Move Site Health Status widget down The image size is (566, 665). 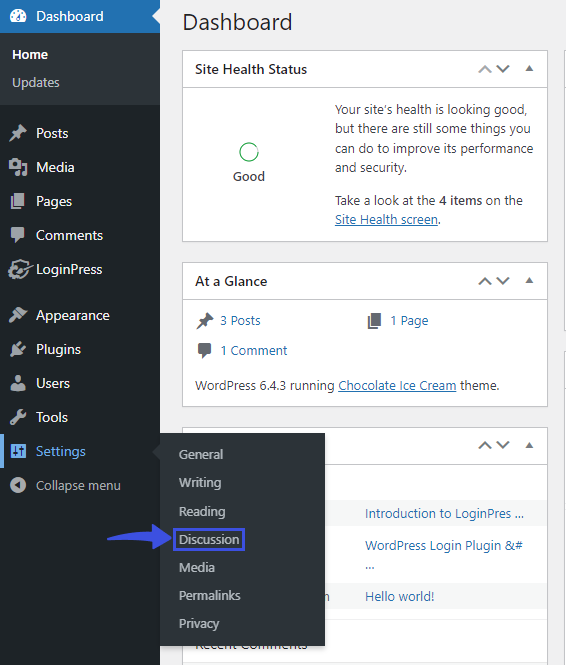coord(503,69)
